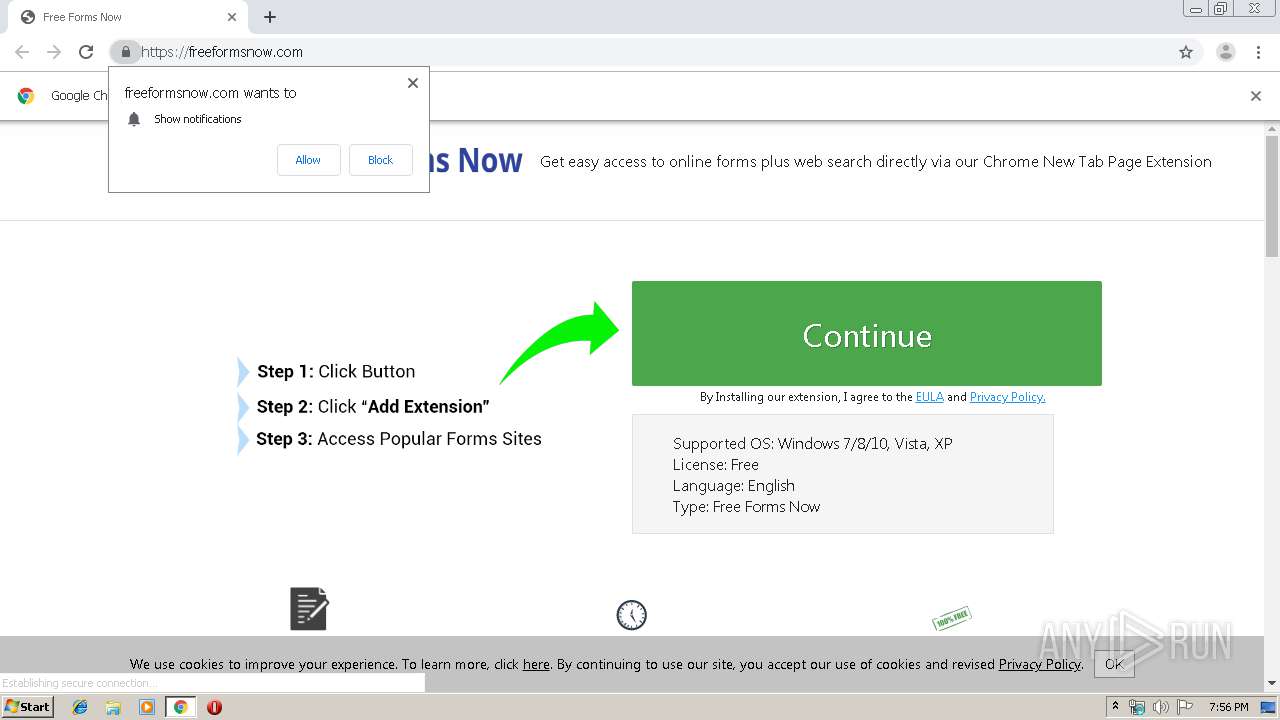Image resolution: width=1280 pixels, height=720 pixels.
Task: Click the page vertical scrollbar thumb
Action: click(1272, 195)
